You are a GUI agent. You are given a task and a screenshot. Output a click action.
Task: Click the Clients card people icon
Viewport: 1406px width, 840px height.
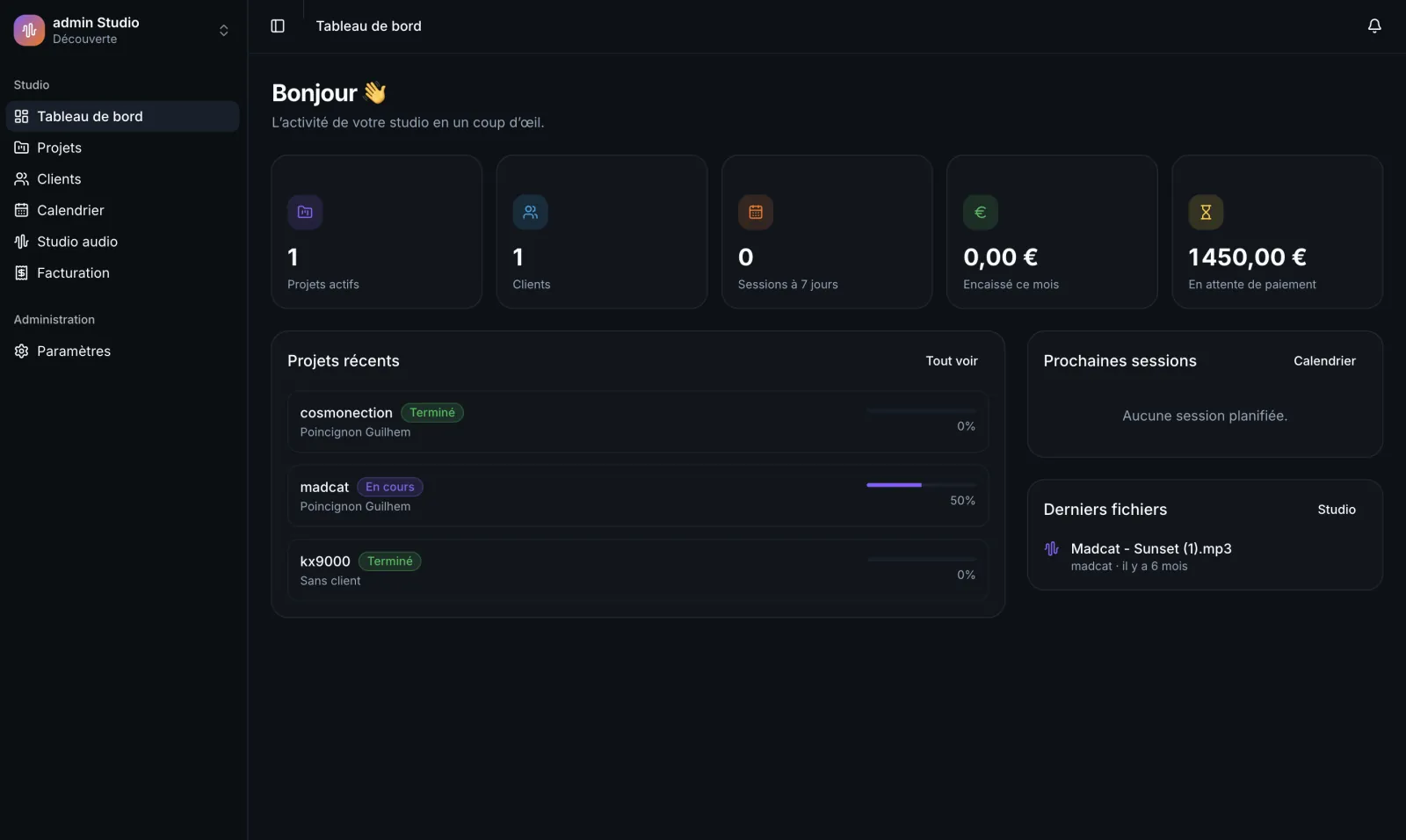pos(530,212)
